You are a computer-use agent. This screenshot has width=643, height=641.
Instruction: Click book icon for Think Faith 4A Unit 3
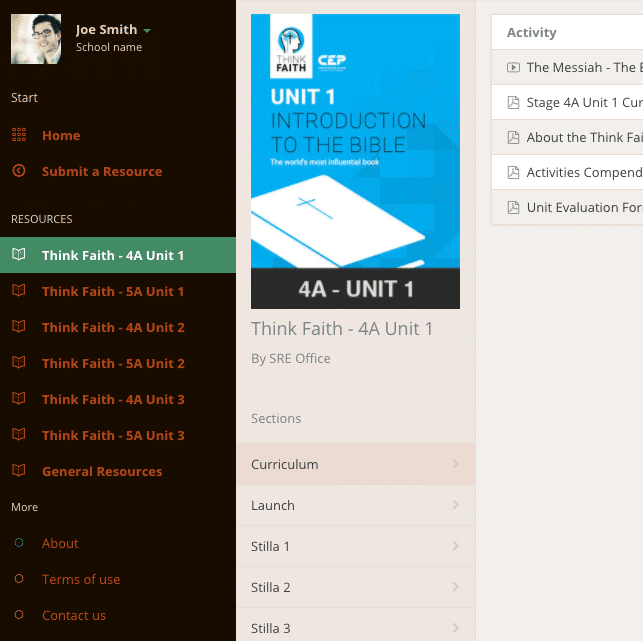(19, 399)
